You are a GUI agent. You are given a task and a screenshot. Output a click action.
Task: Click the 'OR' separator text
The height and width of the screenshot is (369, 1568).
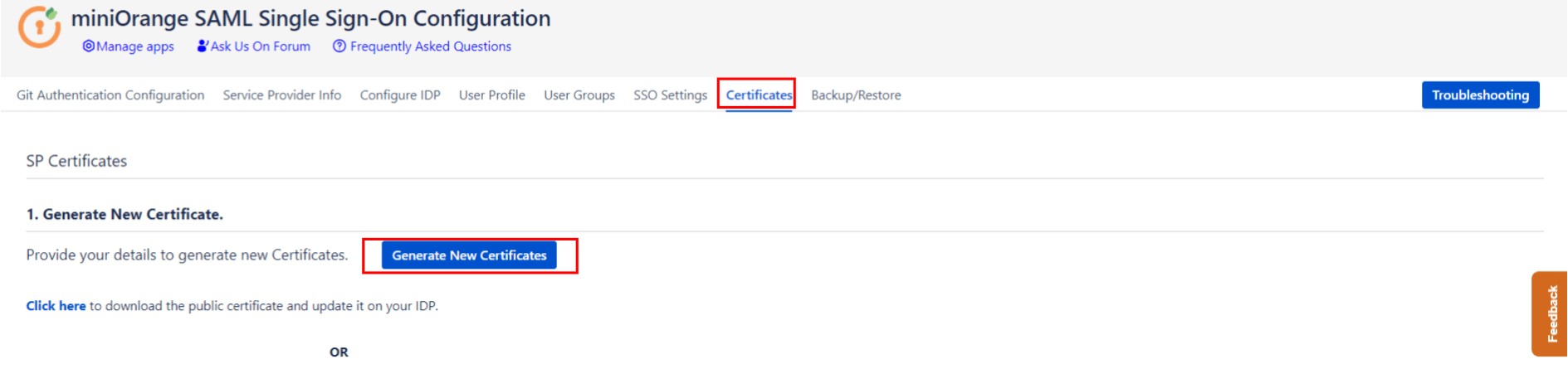coord(339,352)
